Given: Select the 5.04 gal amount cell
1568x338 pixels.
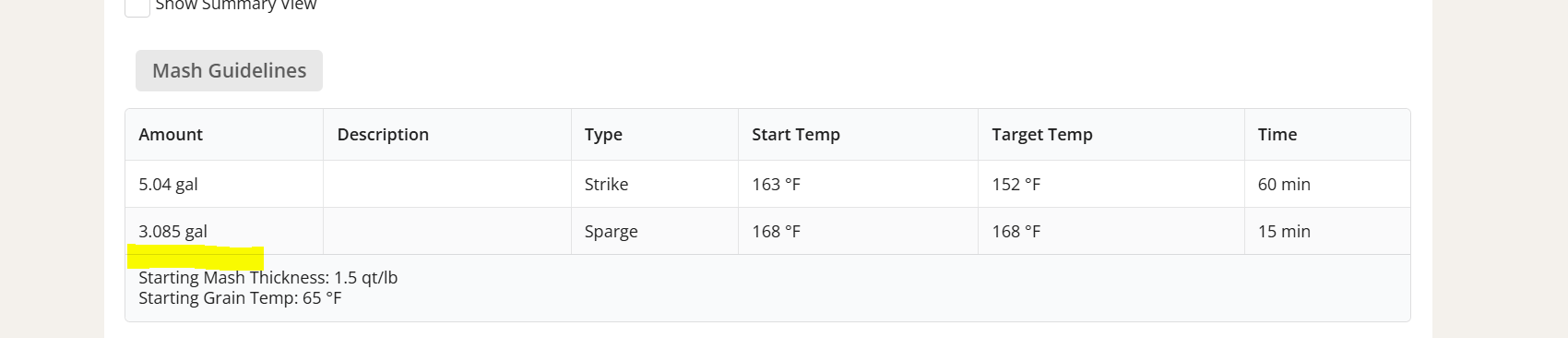Looking at the screenshot, I should click(224, 185).
